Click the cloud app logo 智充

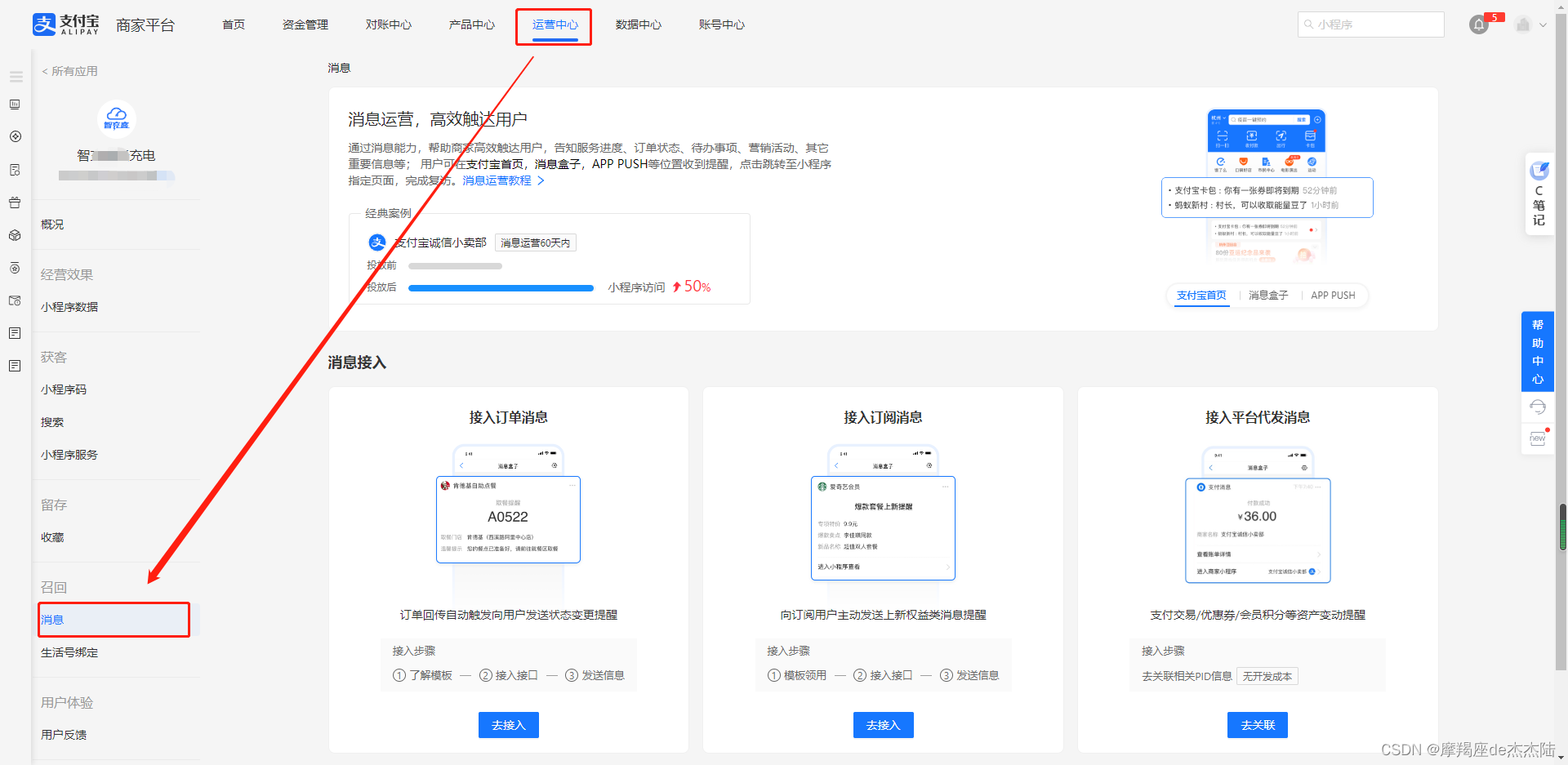coord(117,118)
